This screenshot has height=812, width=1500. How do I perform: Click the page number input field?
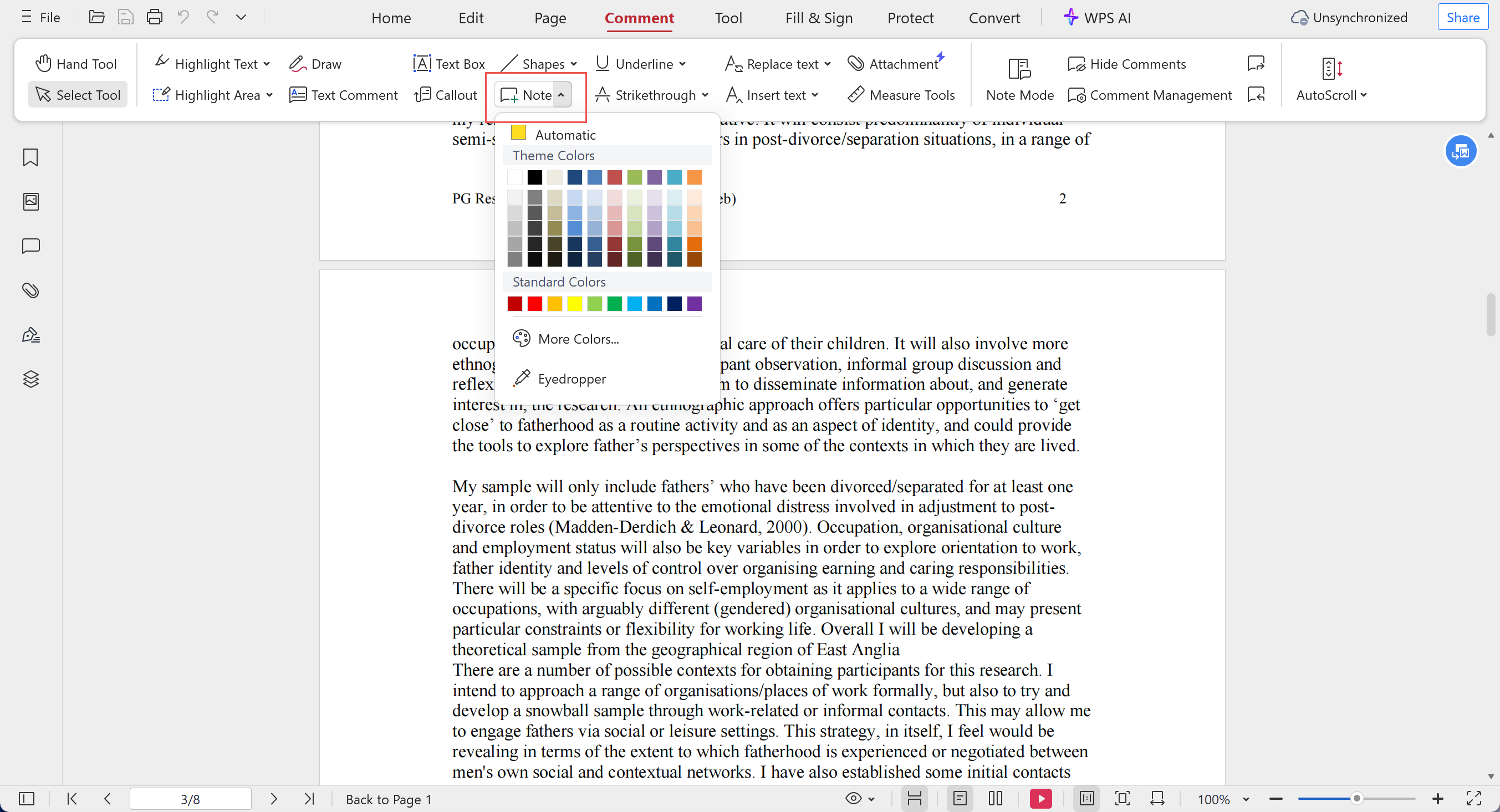[191, 799]
